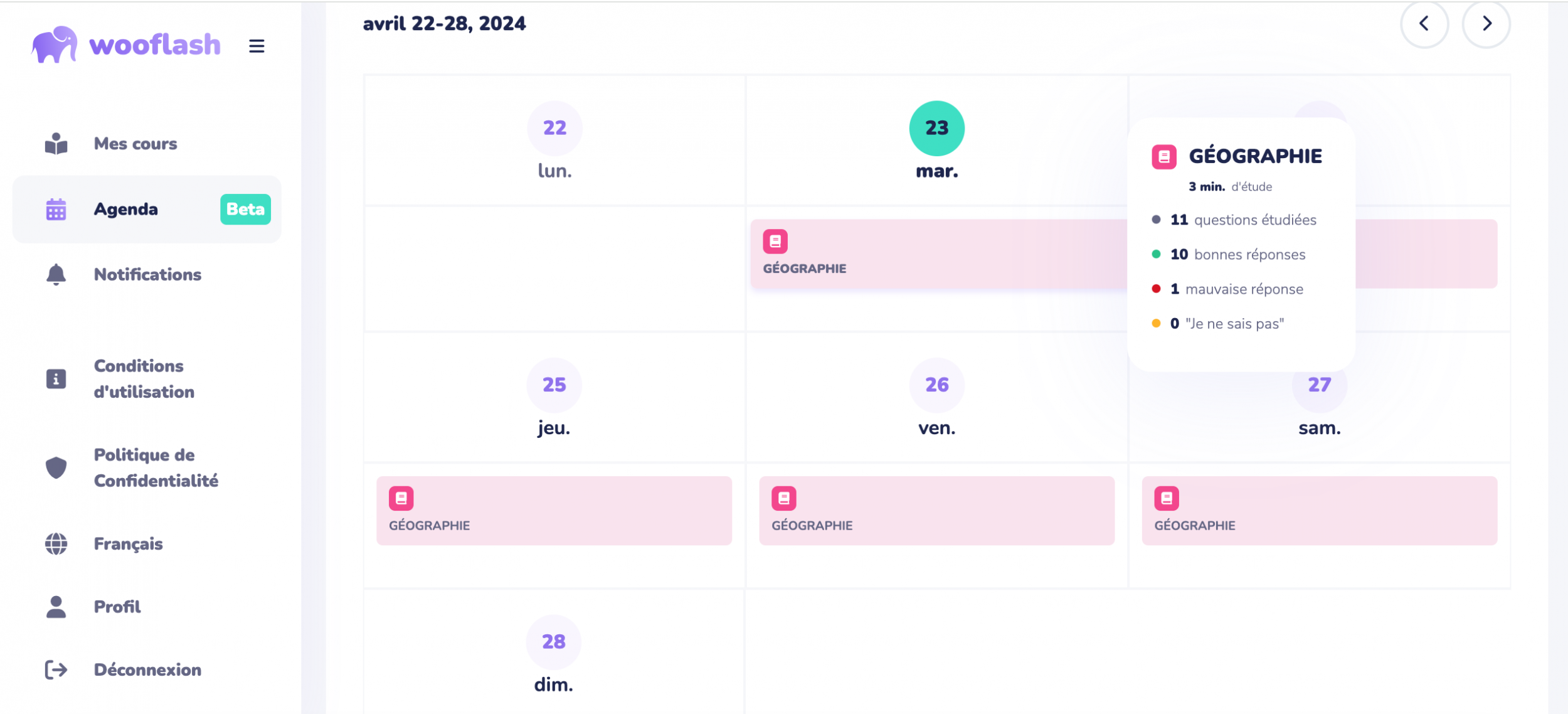Screen dimensions: 1568x714
Task: Open Friday 26 Géographie session card
Action: (x=936, y=511)
